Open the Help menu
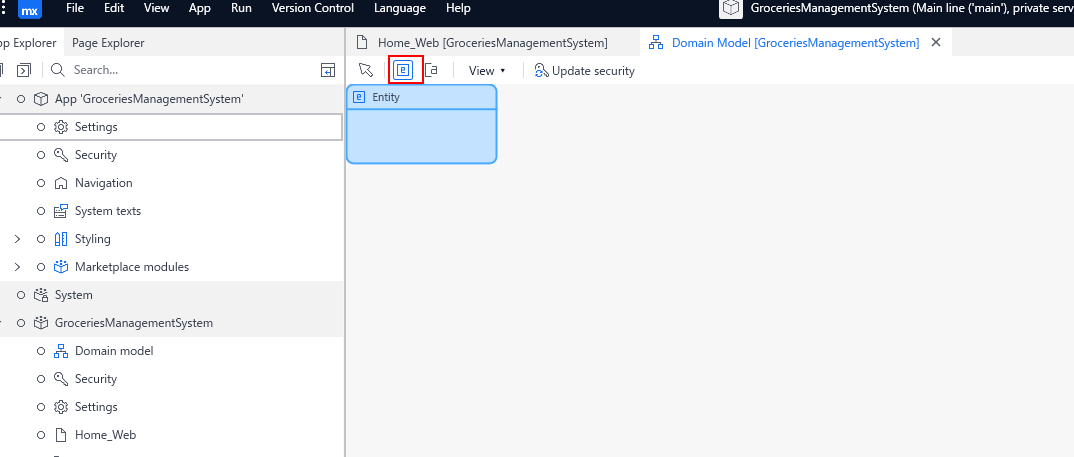1074x457 pixels. 458,8
